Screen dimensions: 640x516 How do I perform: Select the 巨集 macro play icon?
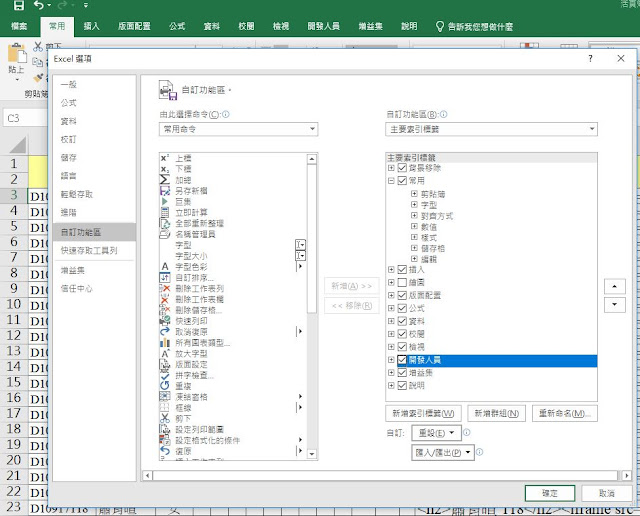(x=164, y=202)
